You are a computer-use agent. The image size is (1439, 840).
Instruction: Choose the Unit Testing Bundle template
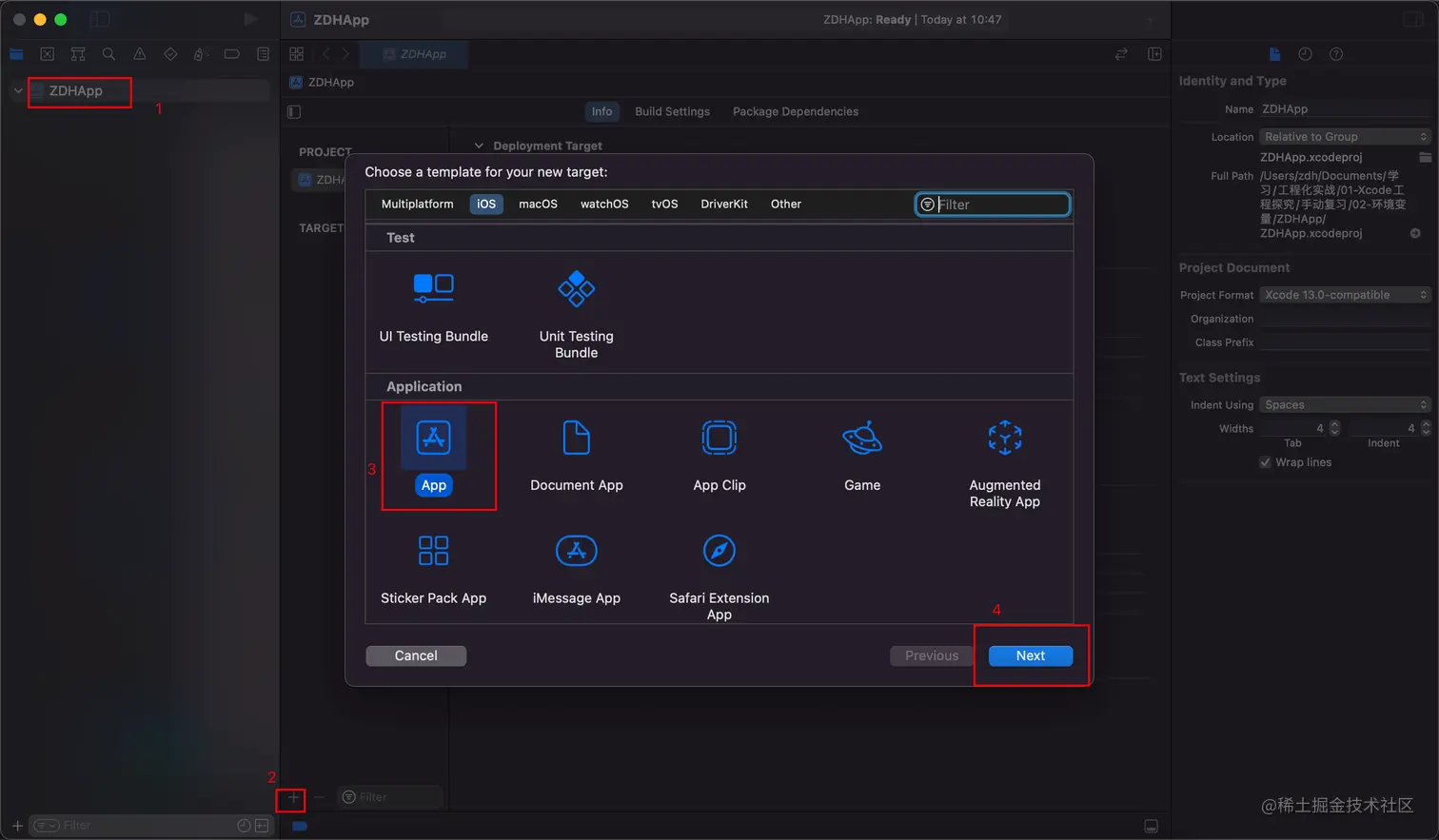click(x=576, y=315)
